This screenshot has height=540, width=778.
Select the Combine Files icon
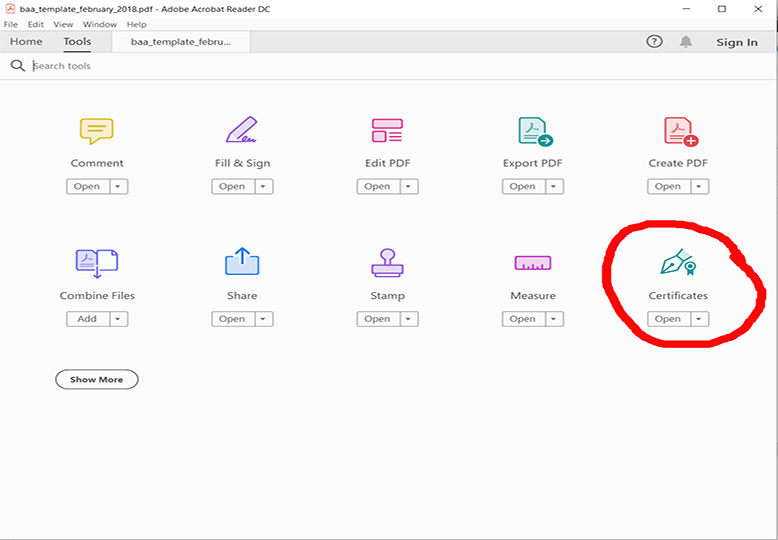(x=97, y=263)
